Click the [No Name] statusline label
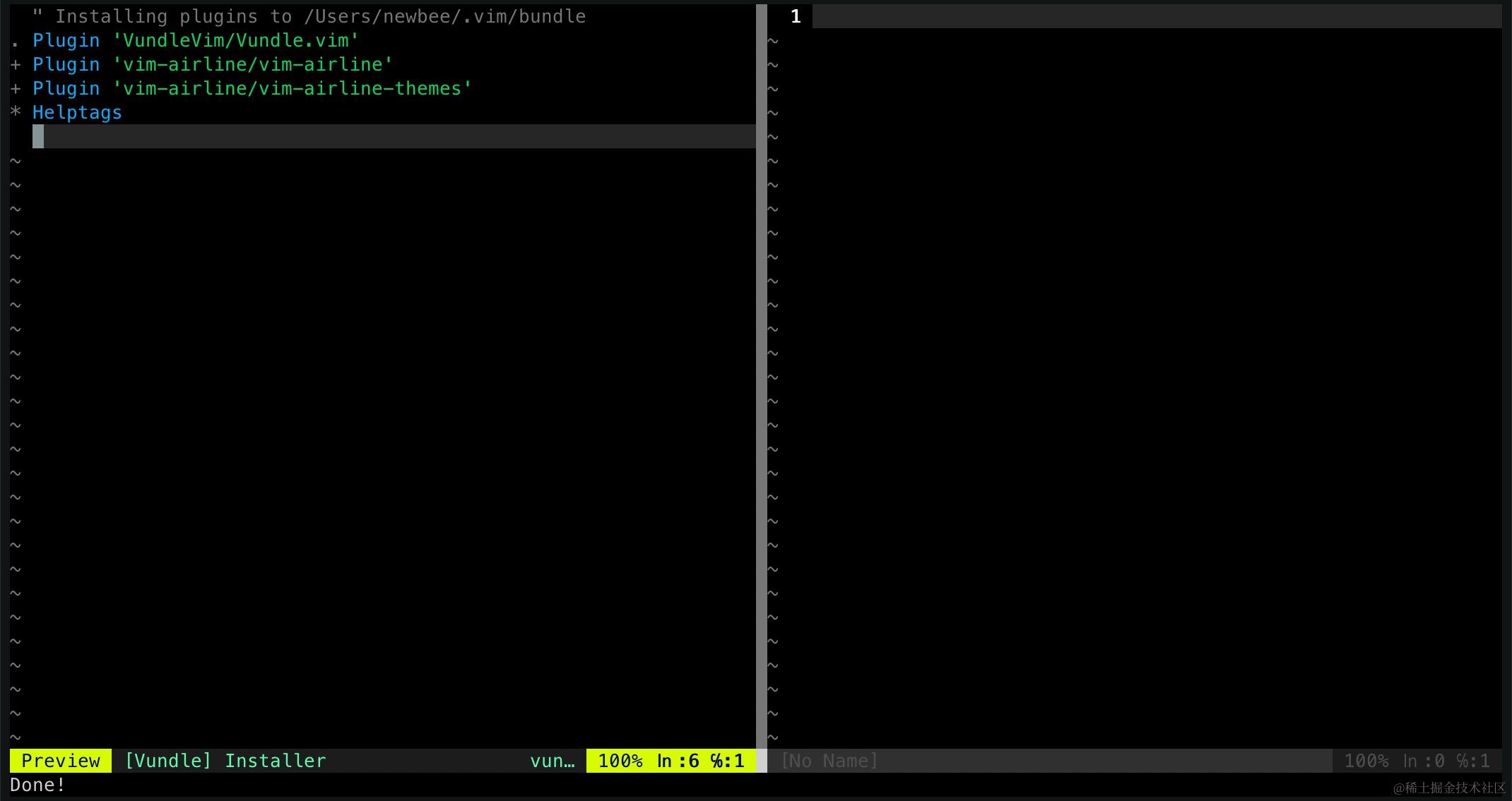Screen dimensions: 1512x801 829,761
